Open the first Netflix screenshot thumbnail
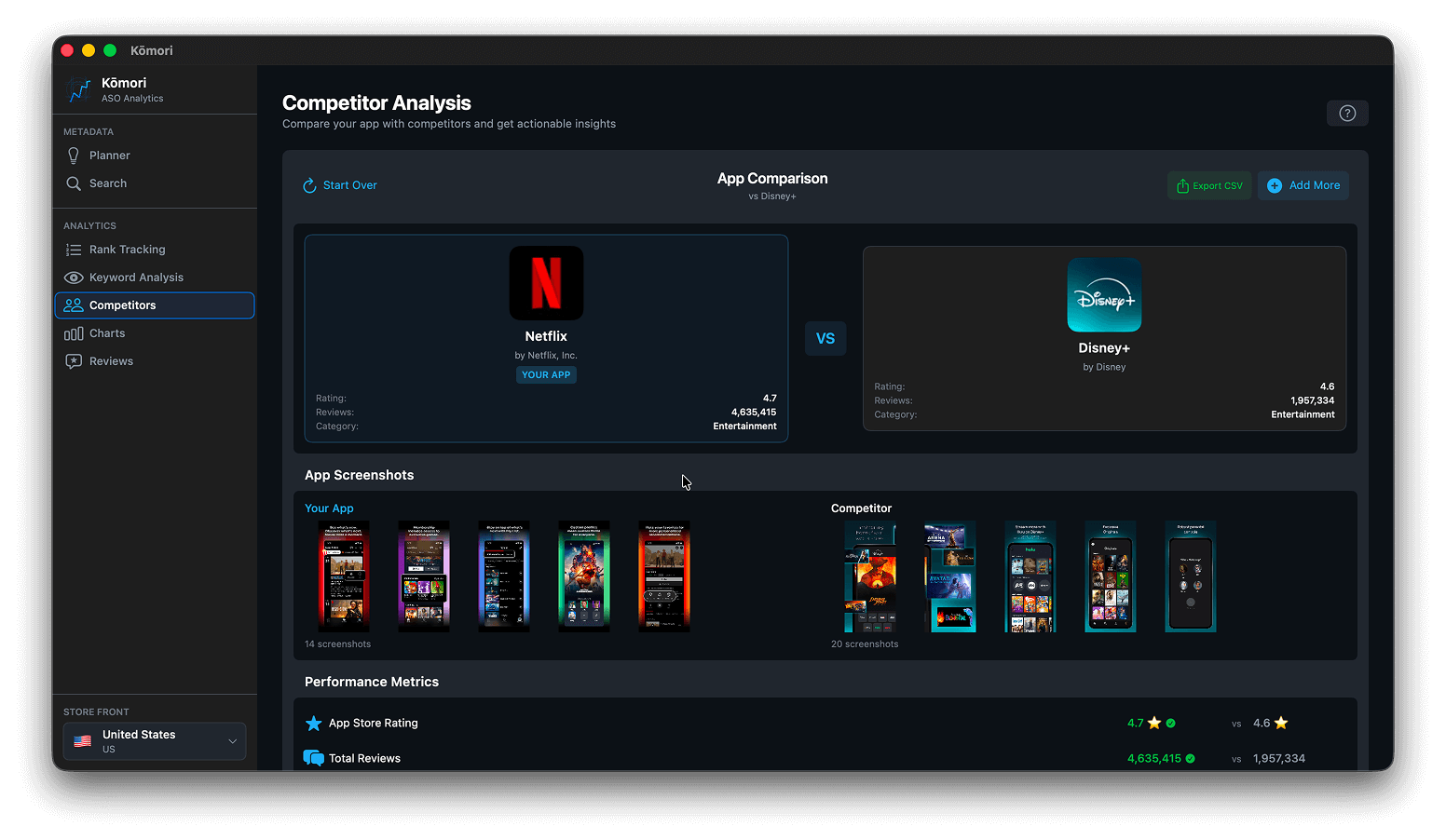This screenshot has height=840, width=1446. coord(344,576)
